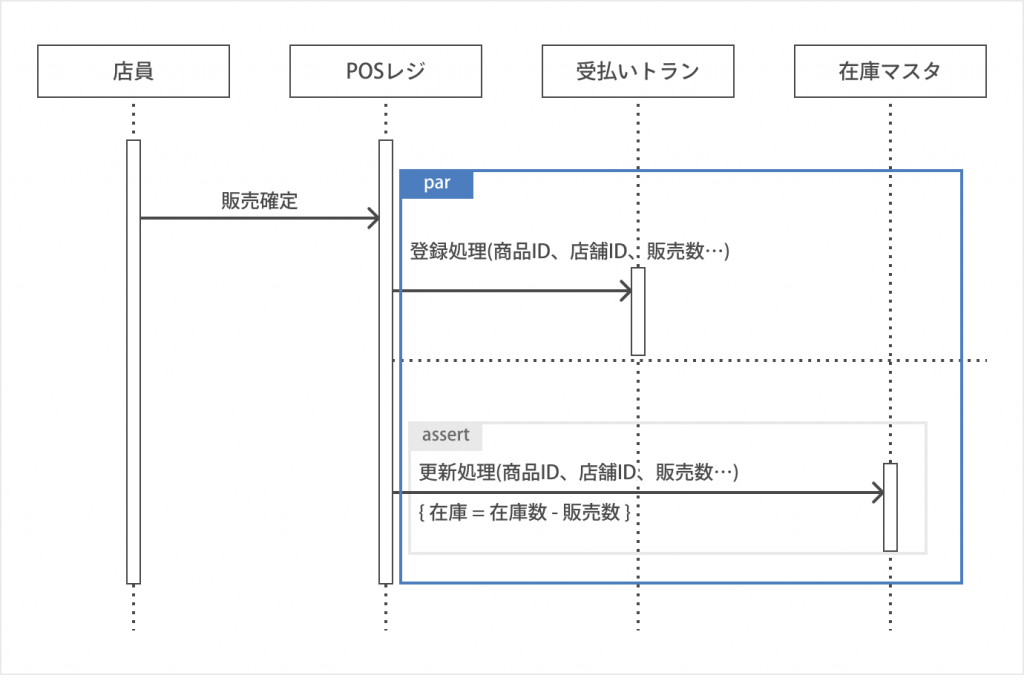Select the gray assert fragment label
The width and height of the screenshot is (1024, 675).
[446, 435]
